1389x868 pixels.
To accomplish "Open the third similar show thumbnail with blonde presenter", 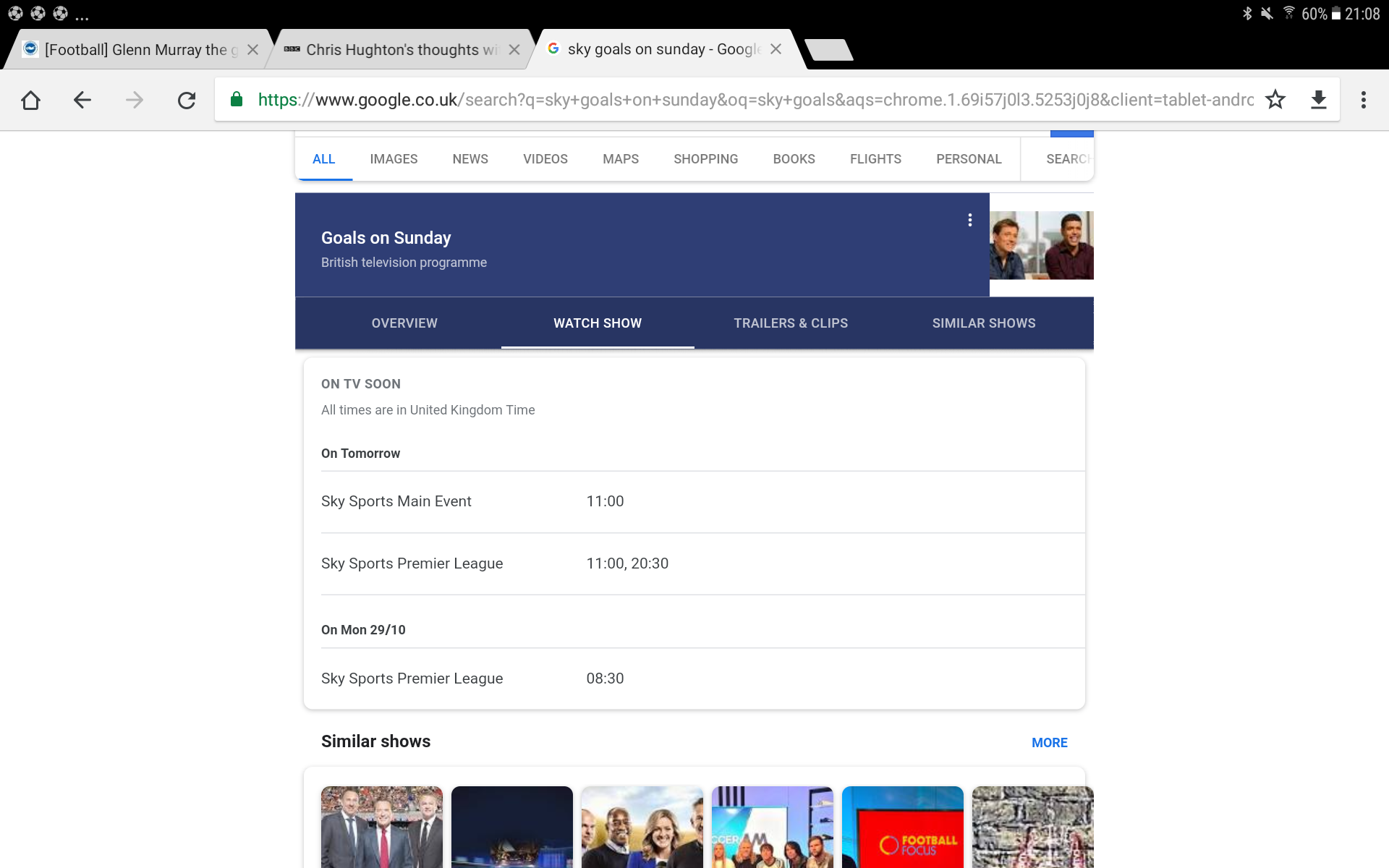I will pos(642,827).
